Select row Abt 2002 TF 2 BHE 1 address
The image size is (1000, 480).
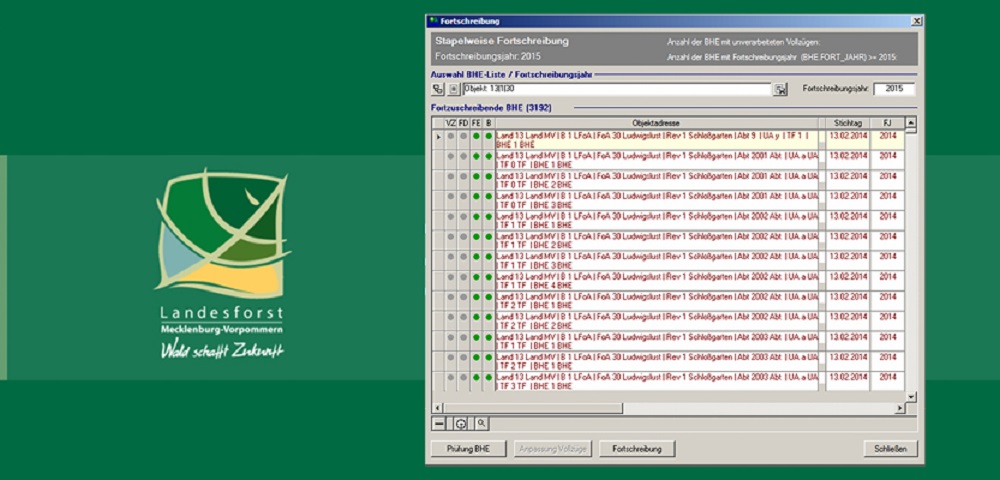[656, 302]
